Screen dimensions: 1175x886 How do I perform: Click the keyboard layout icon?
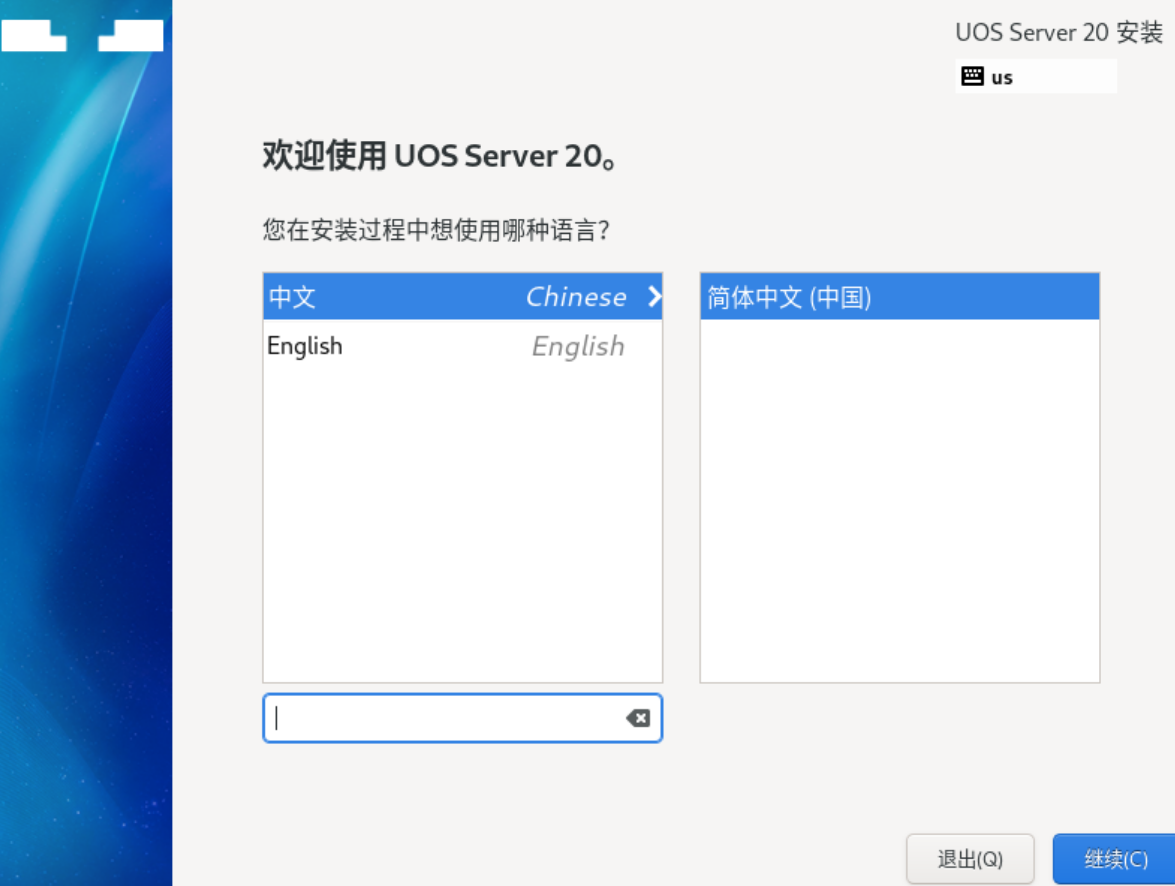pyautogui.click(x=972, y=76)
